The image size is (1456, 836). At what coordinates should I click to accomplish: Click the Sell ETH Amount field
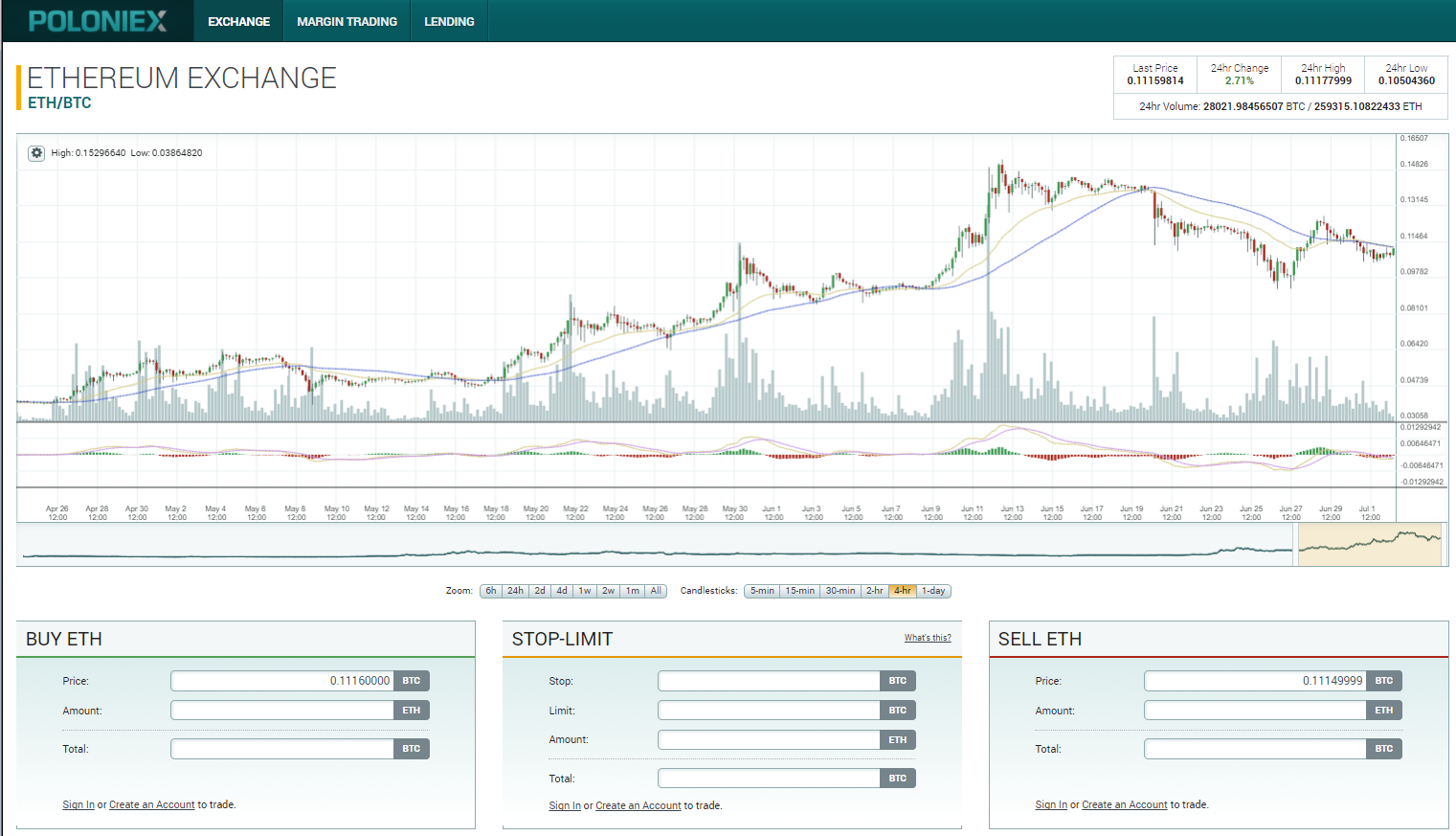1255,711
